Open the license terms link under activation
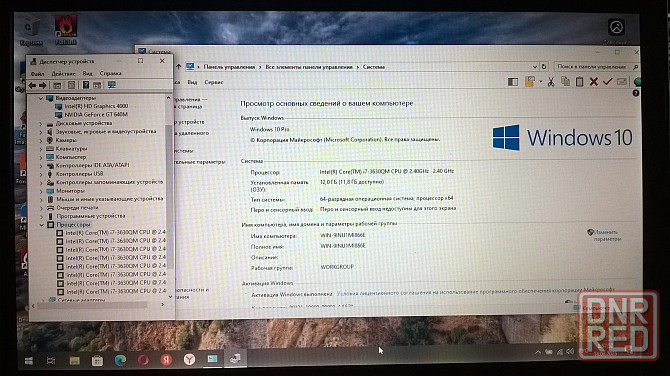This screenshot has width=670, height=376. coord(475,292)
